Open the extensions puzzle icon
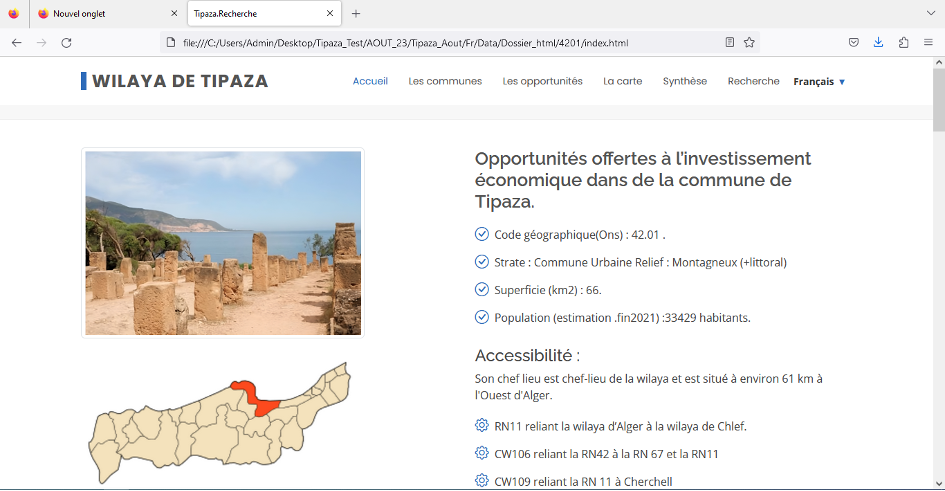The image size is (945, 491). tap(903, 43)
